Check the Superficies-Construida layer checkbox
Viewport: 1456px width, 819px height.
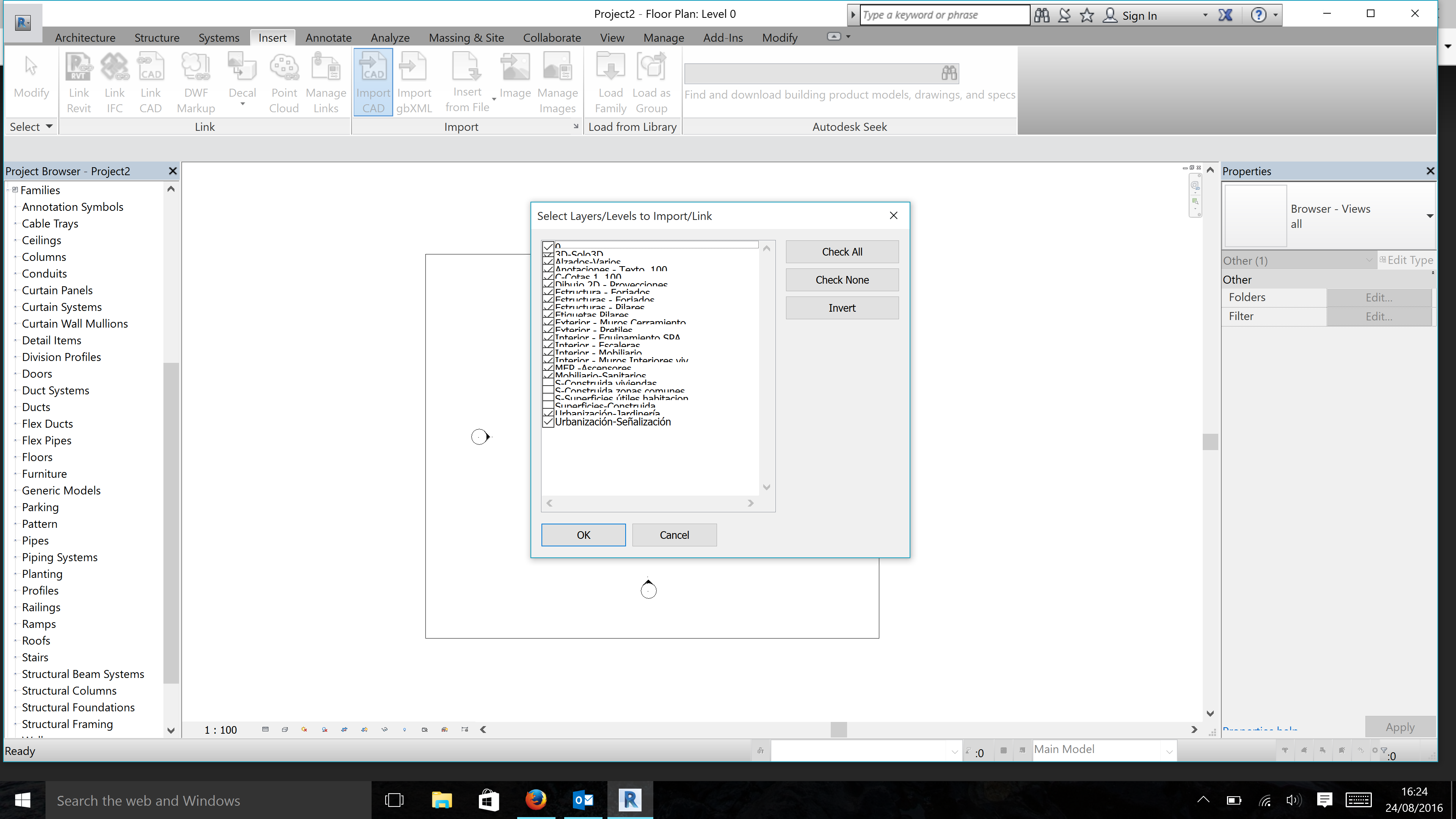[x=548, y=405]
